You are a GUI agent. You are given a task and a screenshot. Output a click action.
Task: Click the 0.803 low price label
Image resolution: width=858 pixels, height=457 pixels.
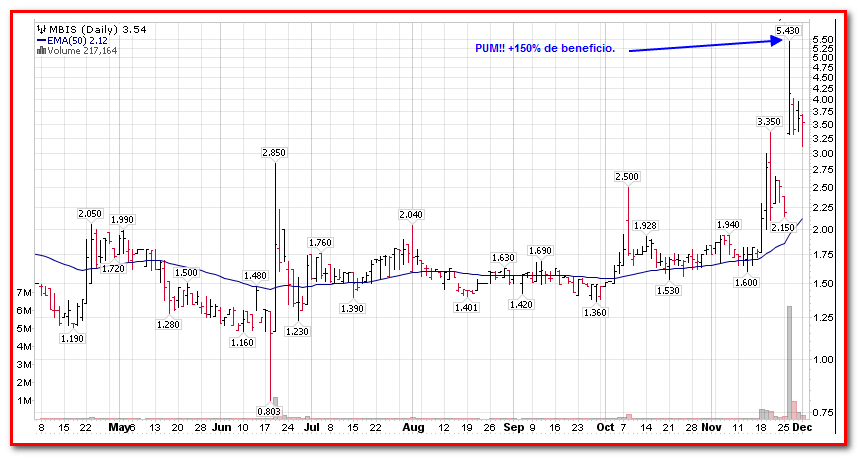(x=269, y=412)
